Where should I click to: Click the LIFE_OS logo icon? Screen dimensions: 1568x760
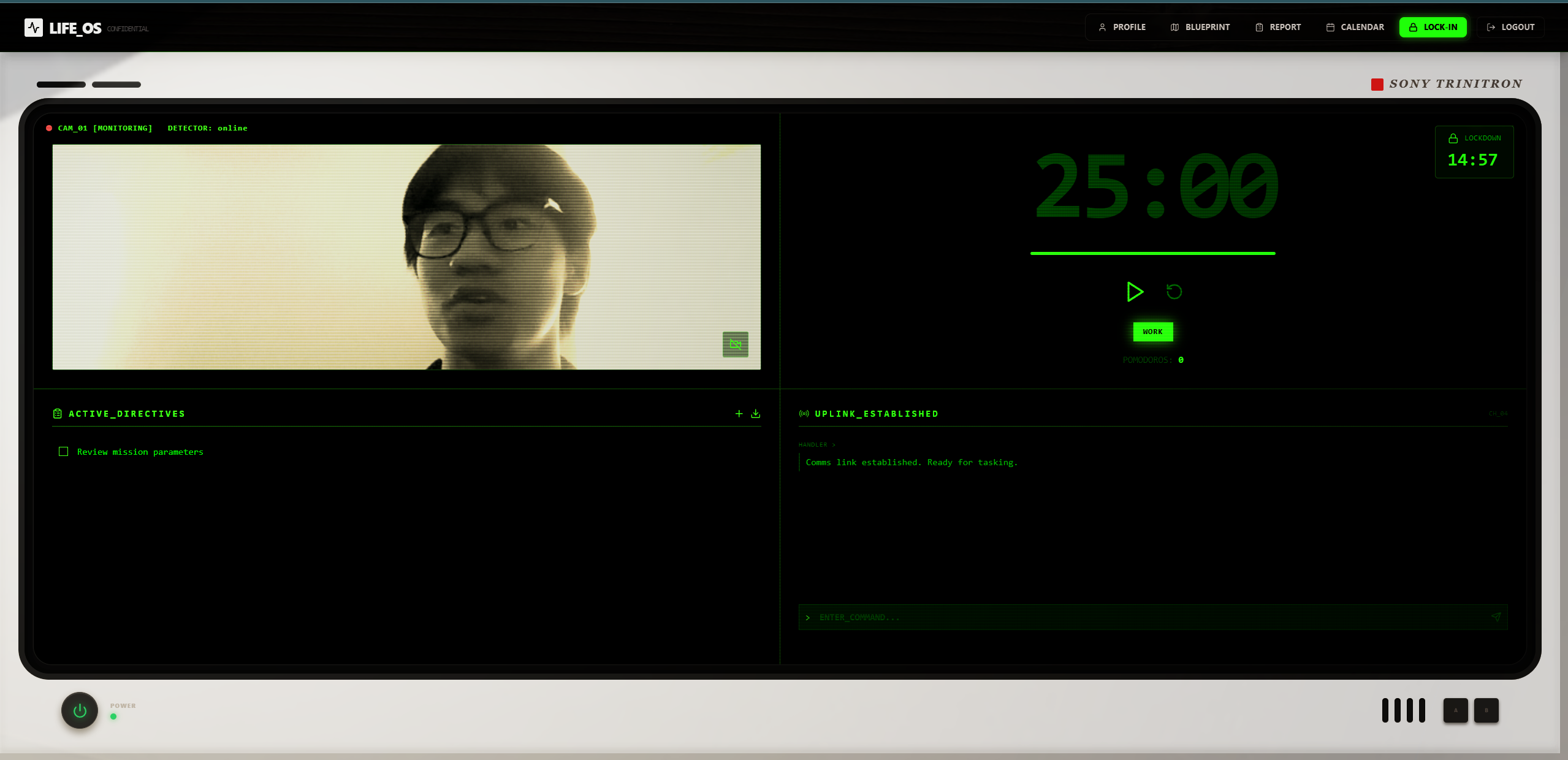(x=34, y=28)
